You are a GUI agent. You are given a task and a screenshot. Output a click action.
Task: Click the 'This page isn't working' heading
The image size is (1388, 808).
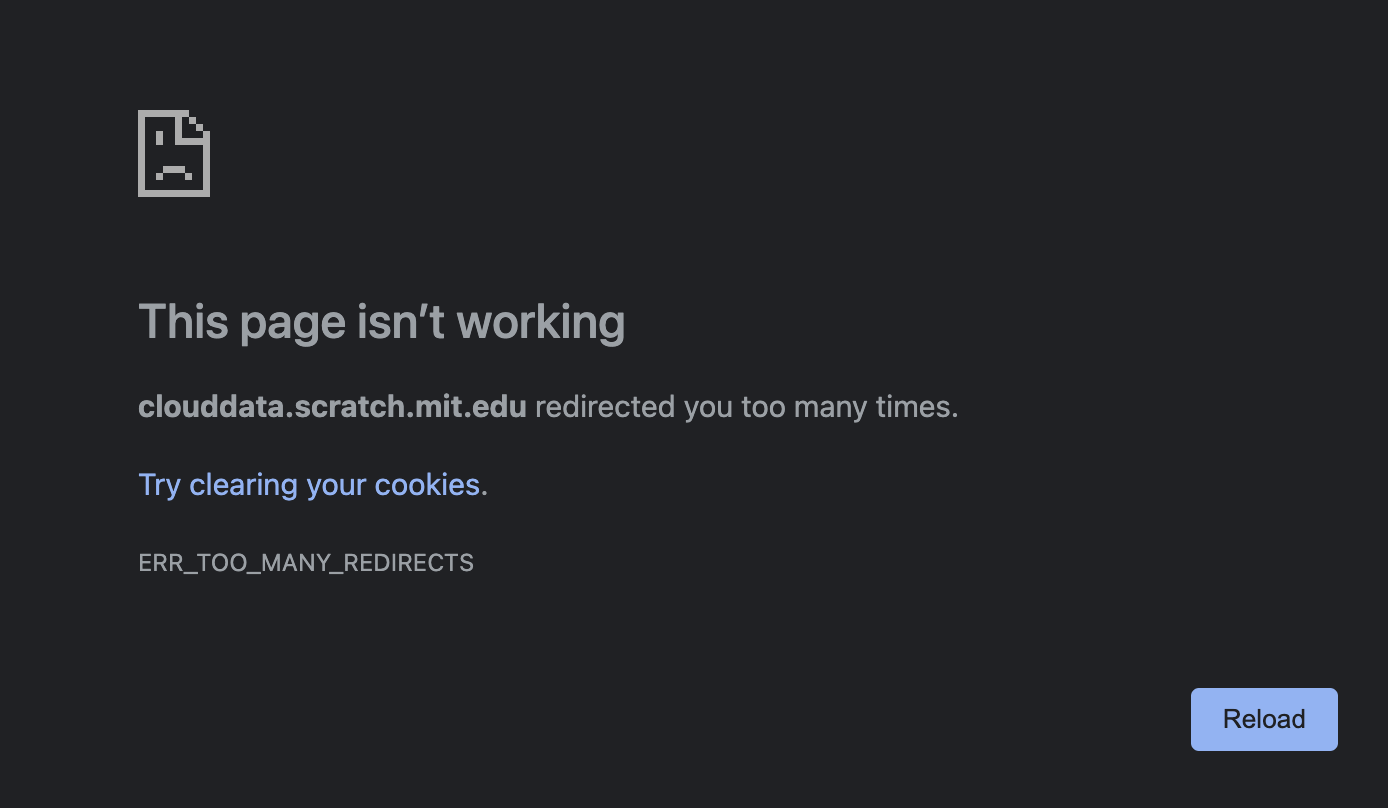pos(381,321)
